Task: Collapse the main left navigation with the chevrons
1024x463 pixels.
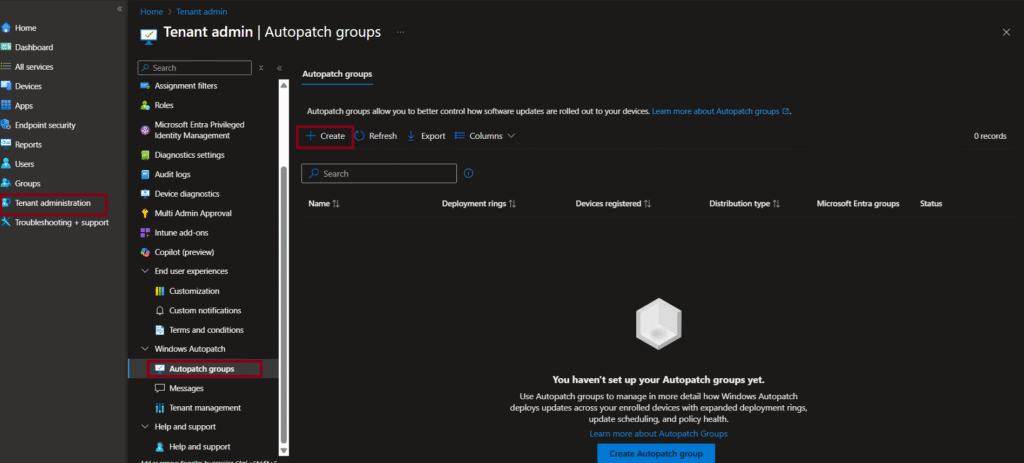Action: [x=120, y=8]
